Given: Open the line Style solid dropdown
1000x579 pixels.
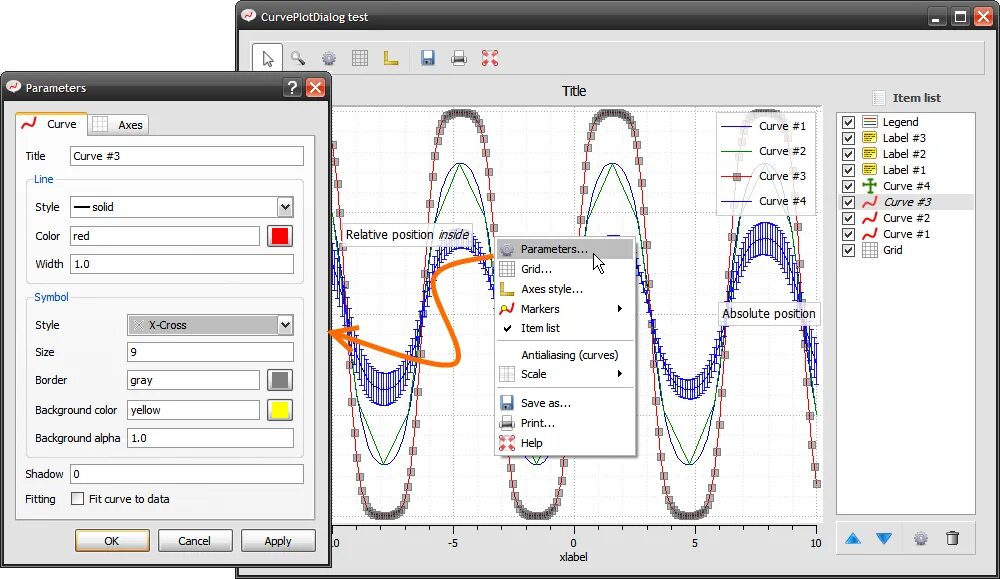Looking at the screenshot, I should pyautogui.click(x=182, y=207).
